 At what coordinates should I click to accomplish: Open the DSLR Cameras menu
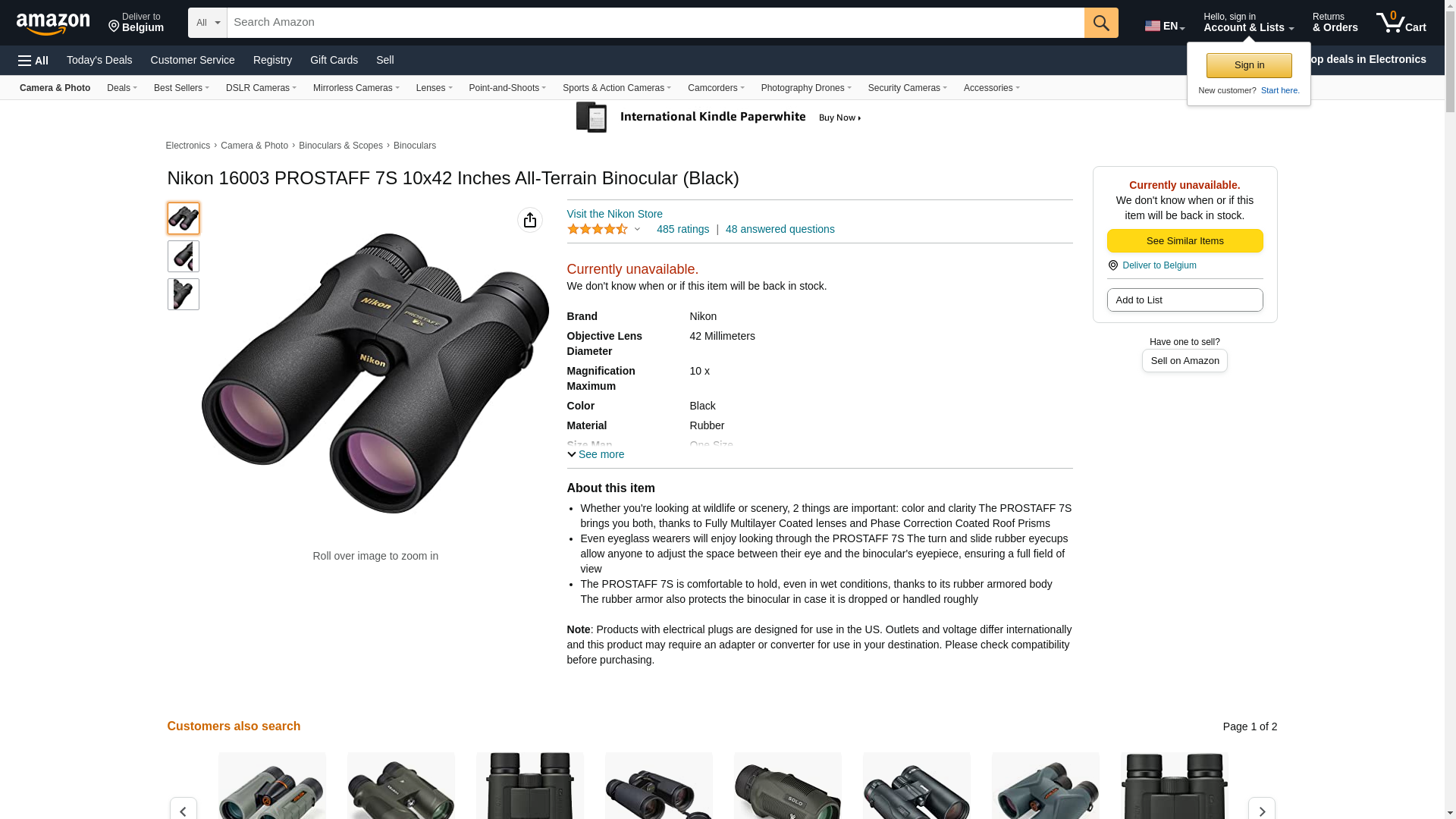(x=261, y=88)
